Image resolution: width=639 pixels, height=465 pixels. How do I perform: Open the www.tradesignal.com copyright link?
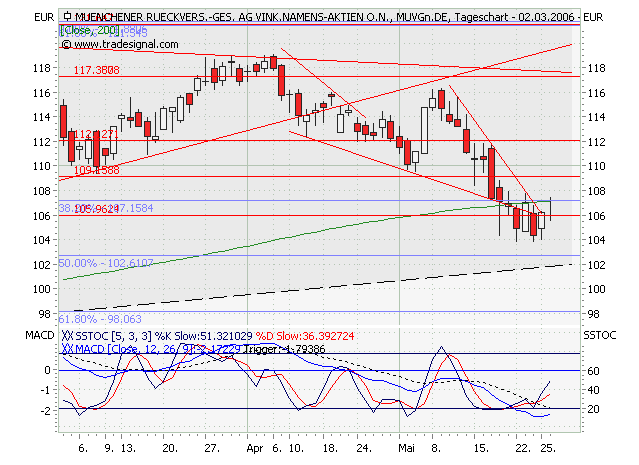click(120, 44)
